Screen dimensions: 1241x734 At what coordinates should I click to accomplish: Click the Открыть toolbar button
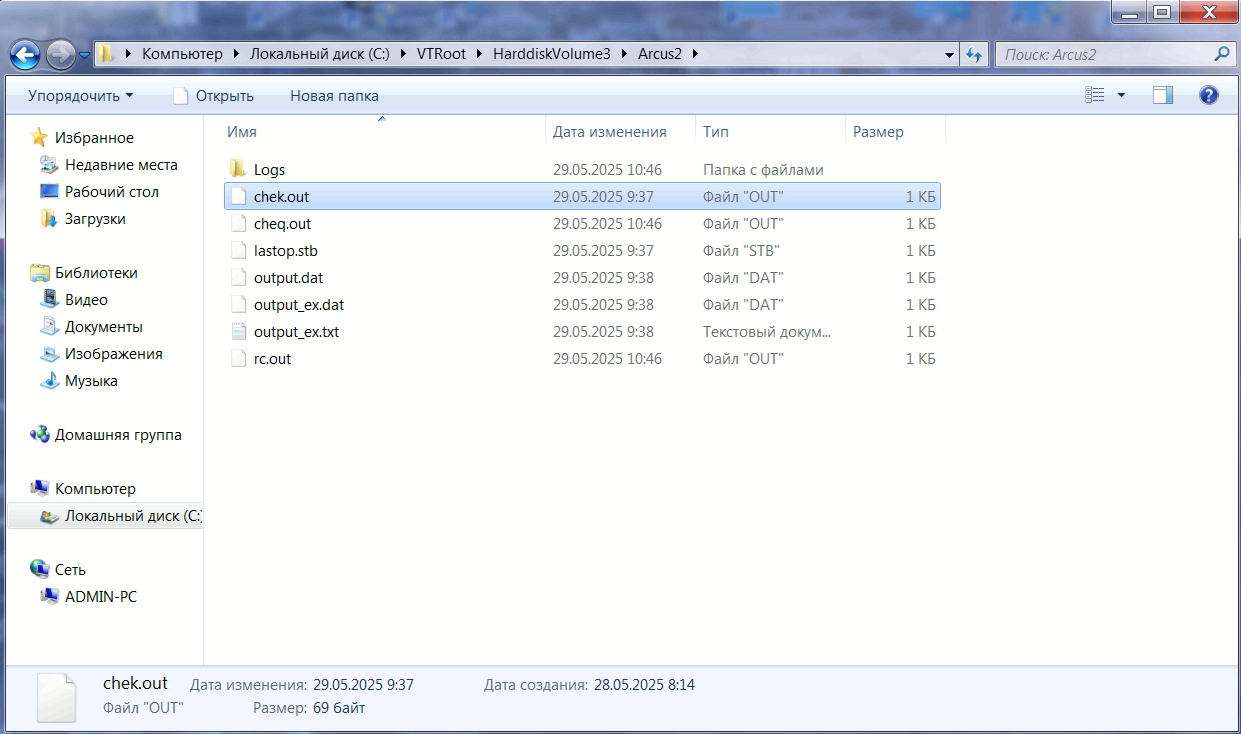pos(213,96)
